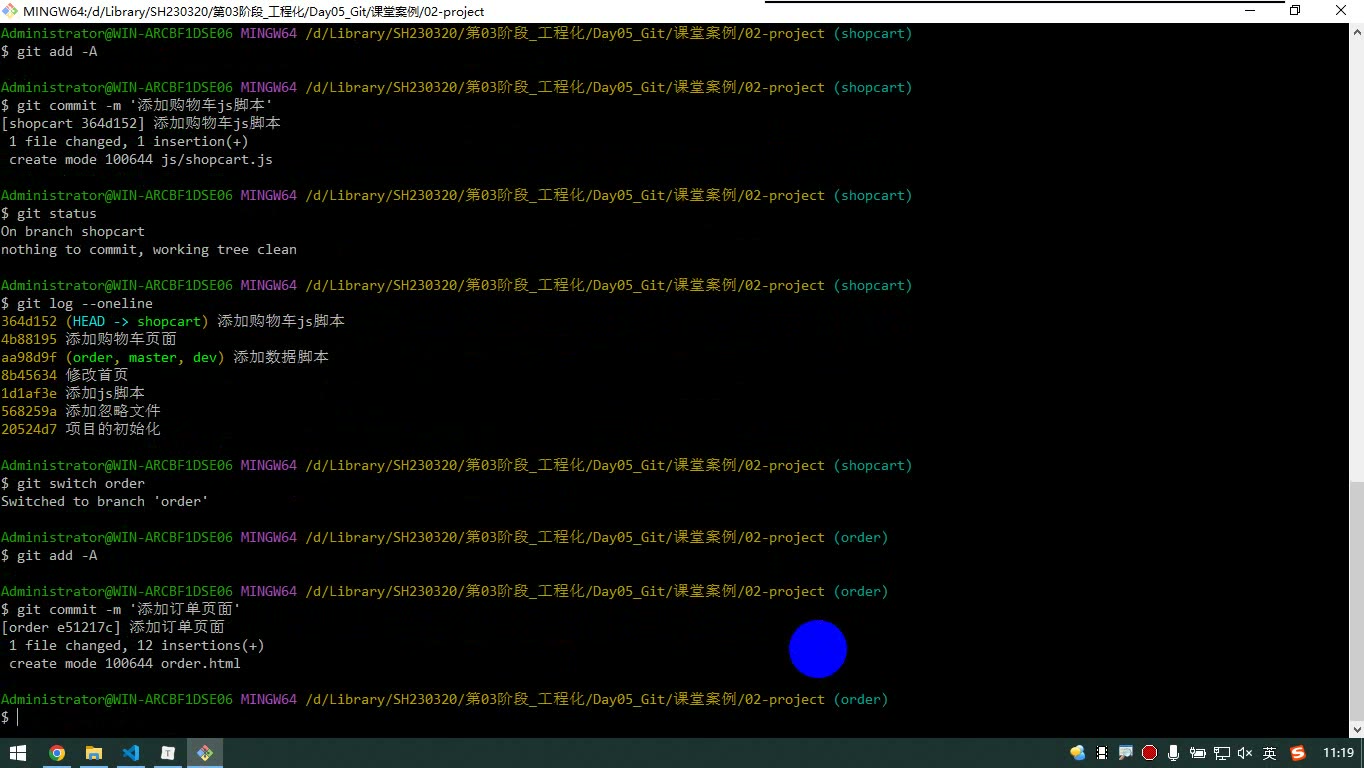Select the active Git Bash taskbar icon
1364x768 pixels.
tap(204, 753)
